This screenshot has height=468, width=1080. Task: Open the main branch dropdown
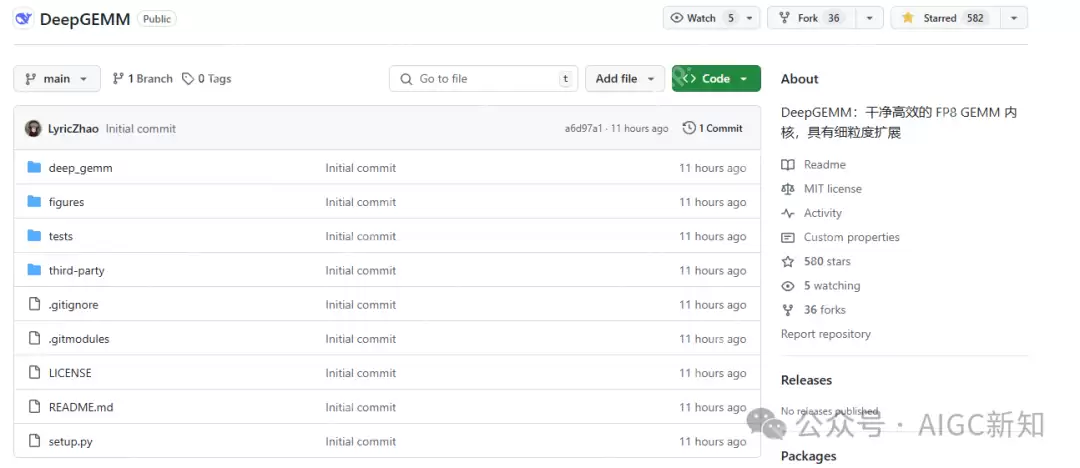click(x=57, y=79)
